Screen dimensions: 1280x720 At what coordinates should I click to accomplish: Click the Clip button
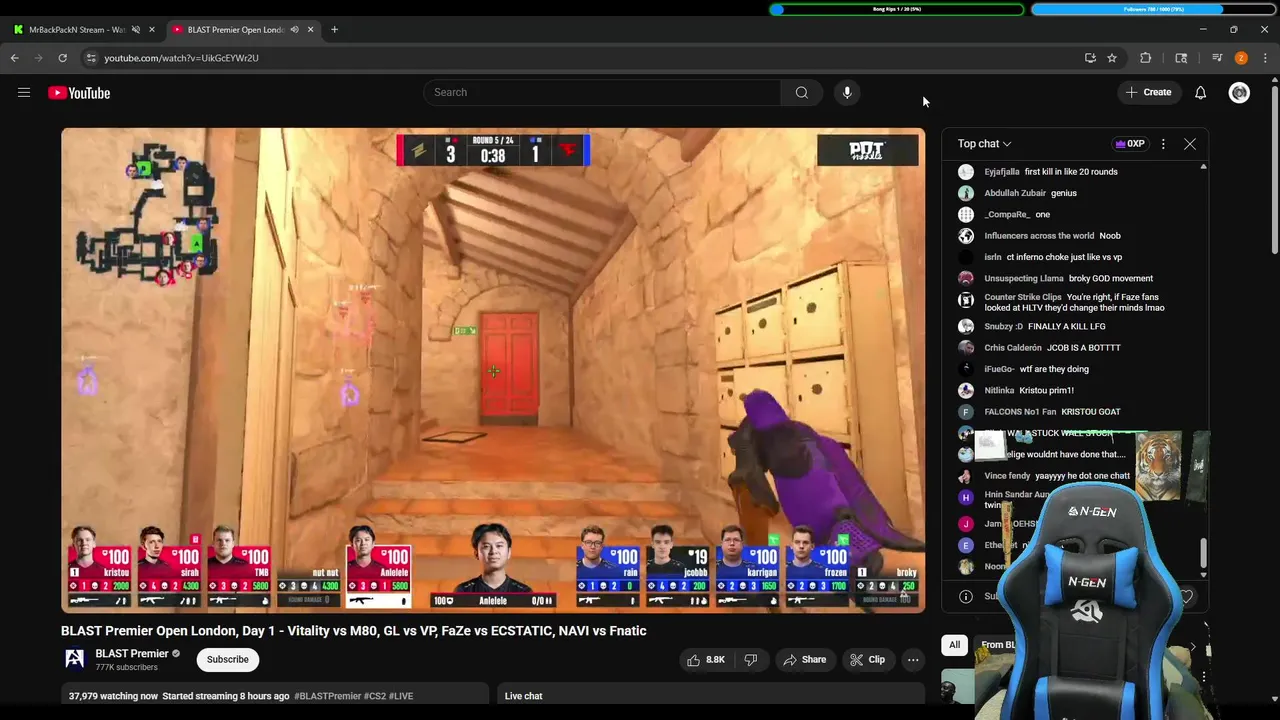(x=867, y=660)
